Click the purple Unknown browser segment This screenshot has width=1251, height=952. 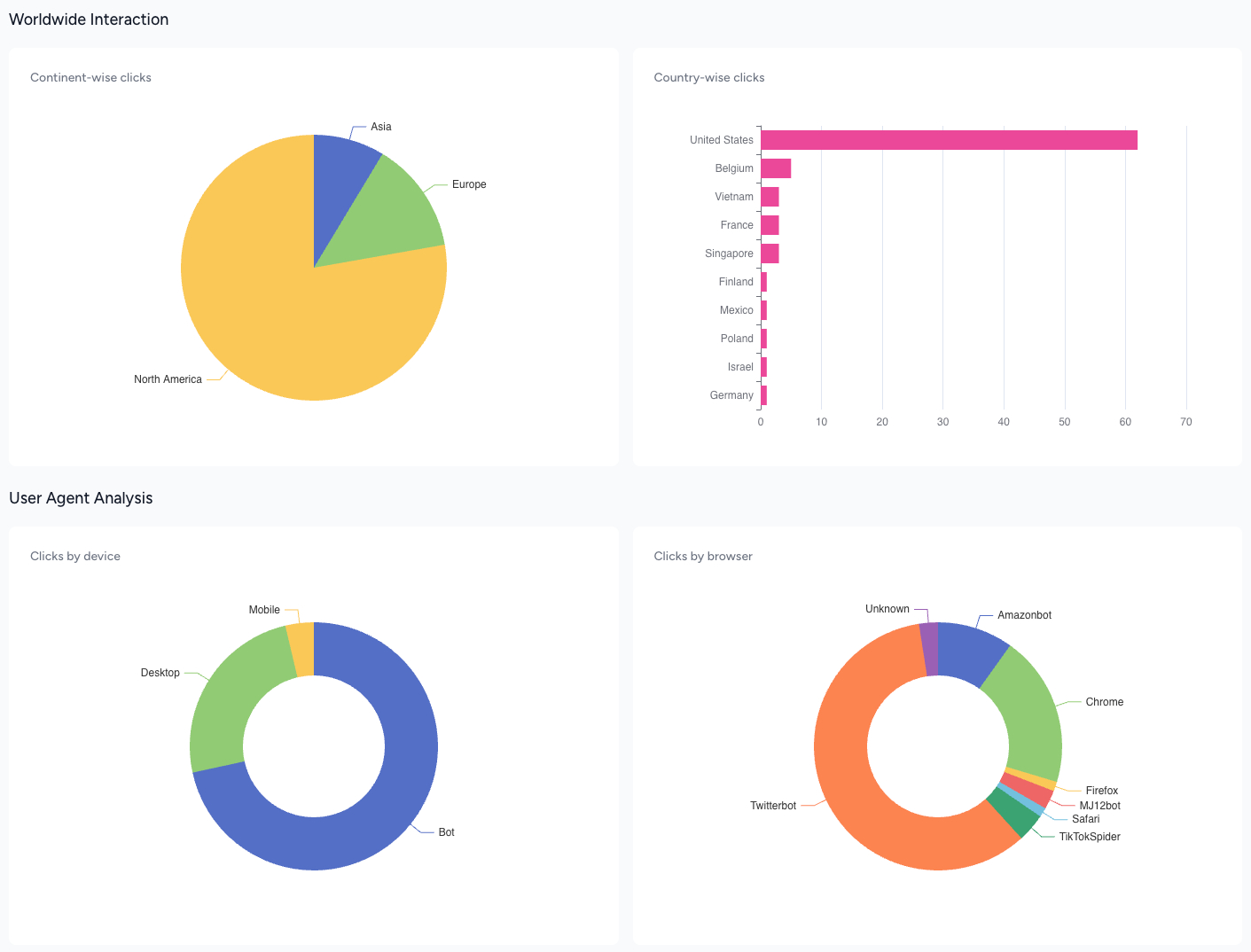928,649
